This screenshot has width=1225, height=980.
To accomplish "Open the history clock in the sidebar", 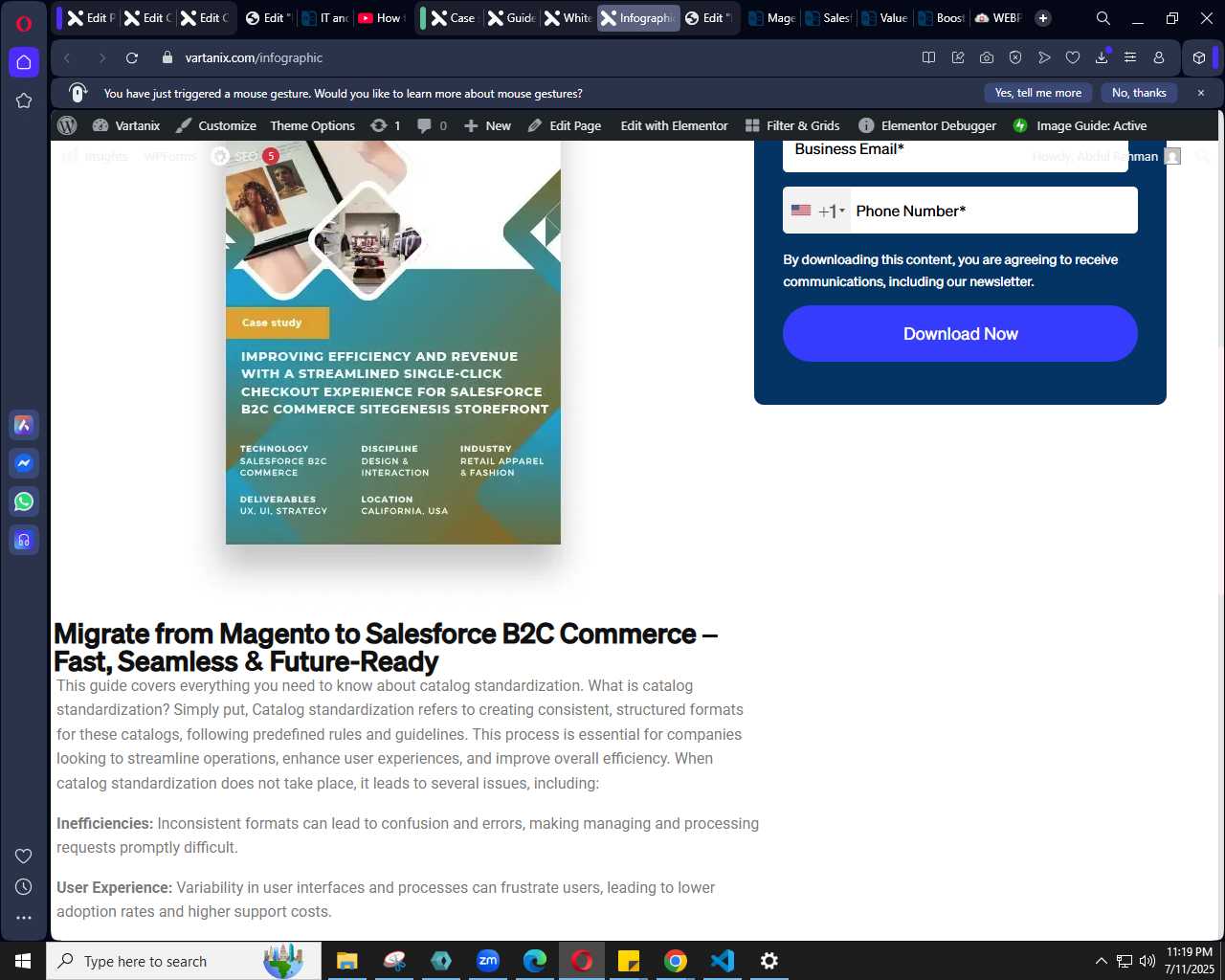I will point(24,887).
